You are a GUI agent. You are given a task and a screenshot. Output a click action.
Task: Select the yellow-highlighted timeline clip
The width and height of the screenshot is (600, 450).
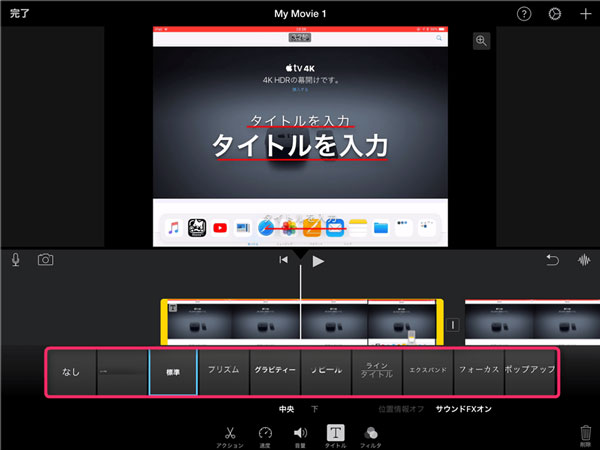tap(302, 322)
